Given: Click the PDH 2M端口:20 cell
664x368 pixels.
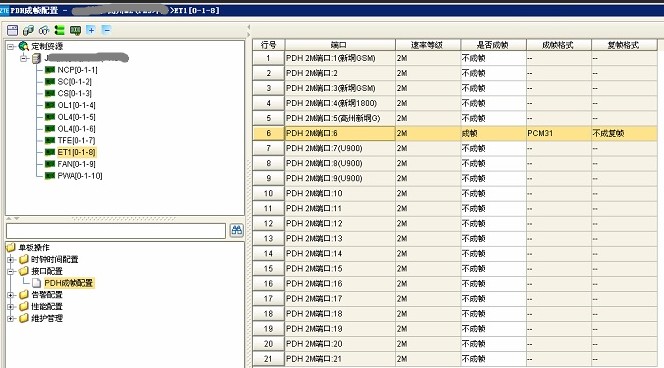Looking at the screenshot, I should 340,344.
